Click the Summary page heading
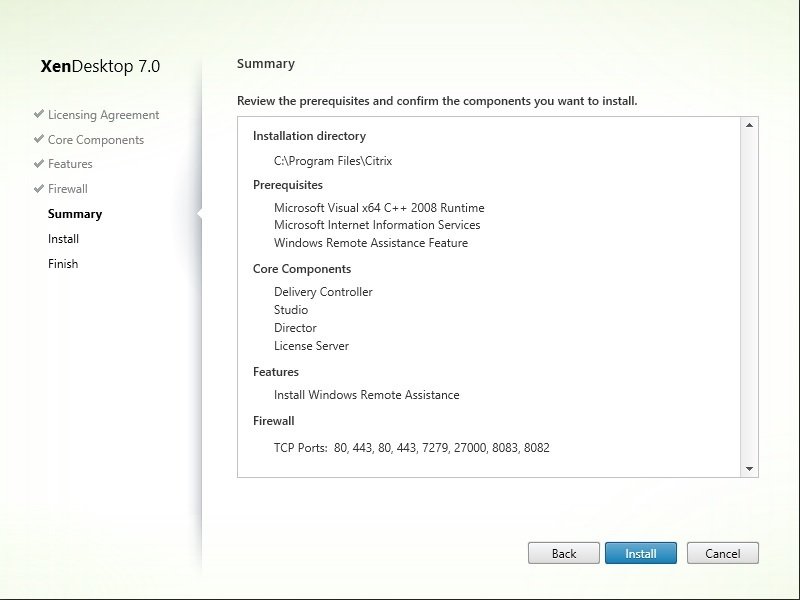This screenshot has height=600, width=800. (x=266, y=64)
